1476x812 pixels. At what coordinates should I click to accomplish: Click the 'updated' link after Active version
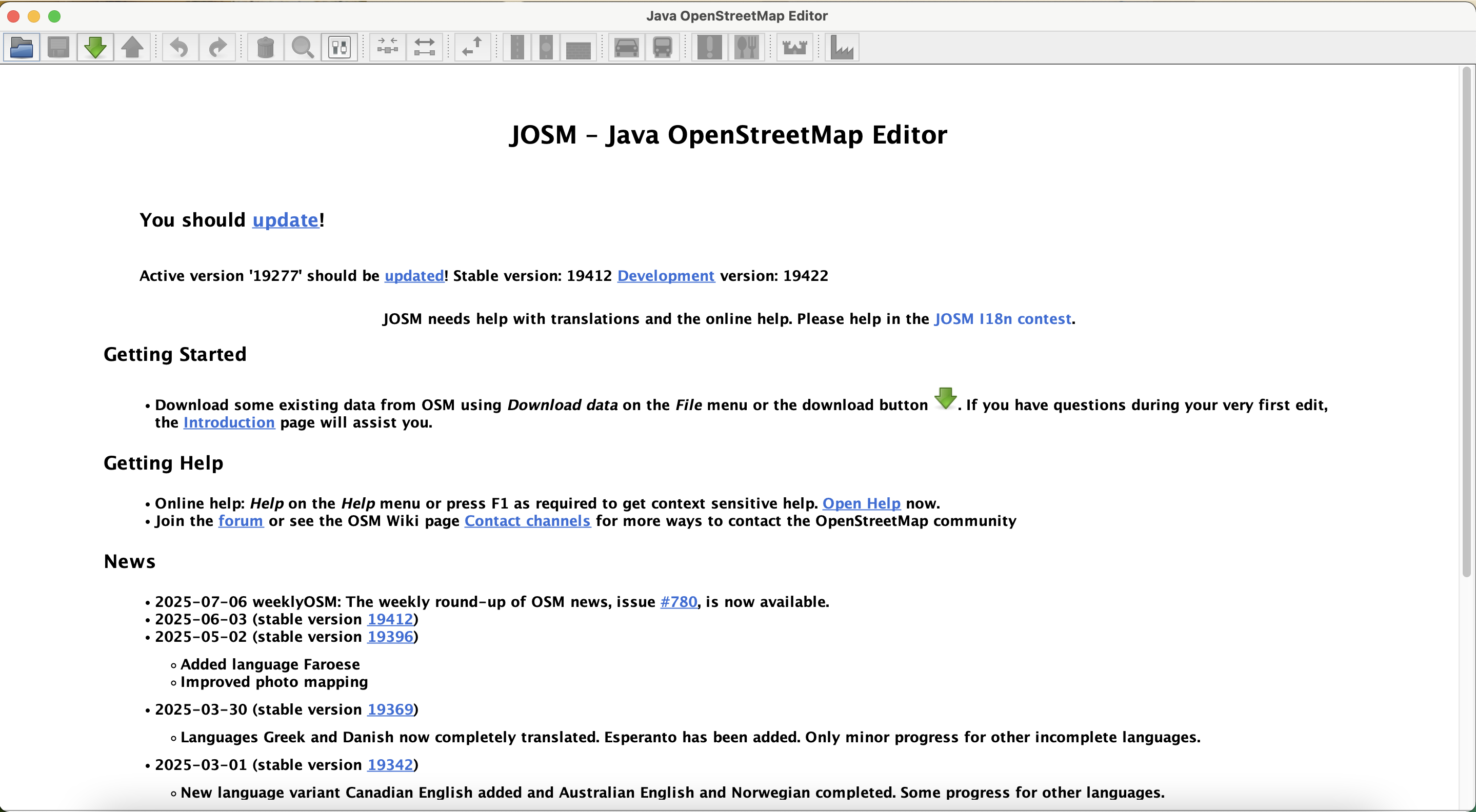click(x=414, y=275)
